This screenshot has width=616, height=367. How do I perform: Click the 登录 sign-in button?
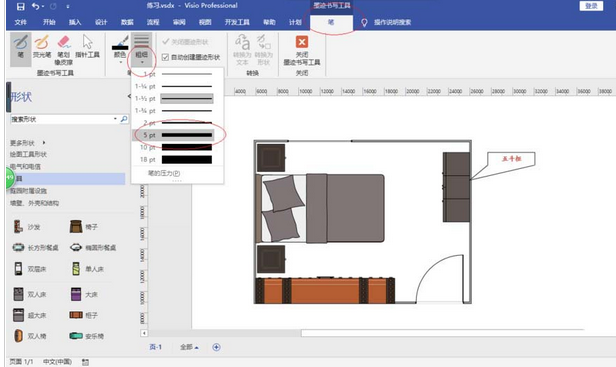591,6
